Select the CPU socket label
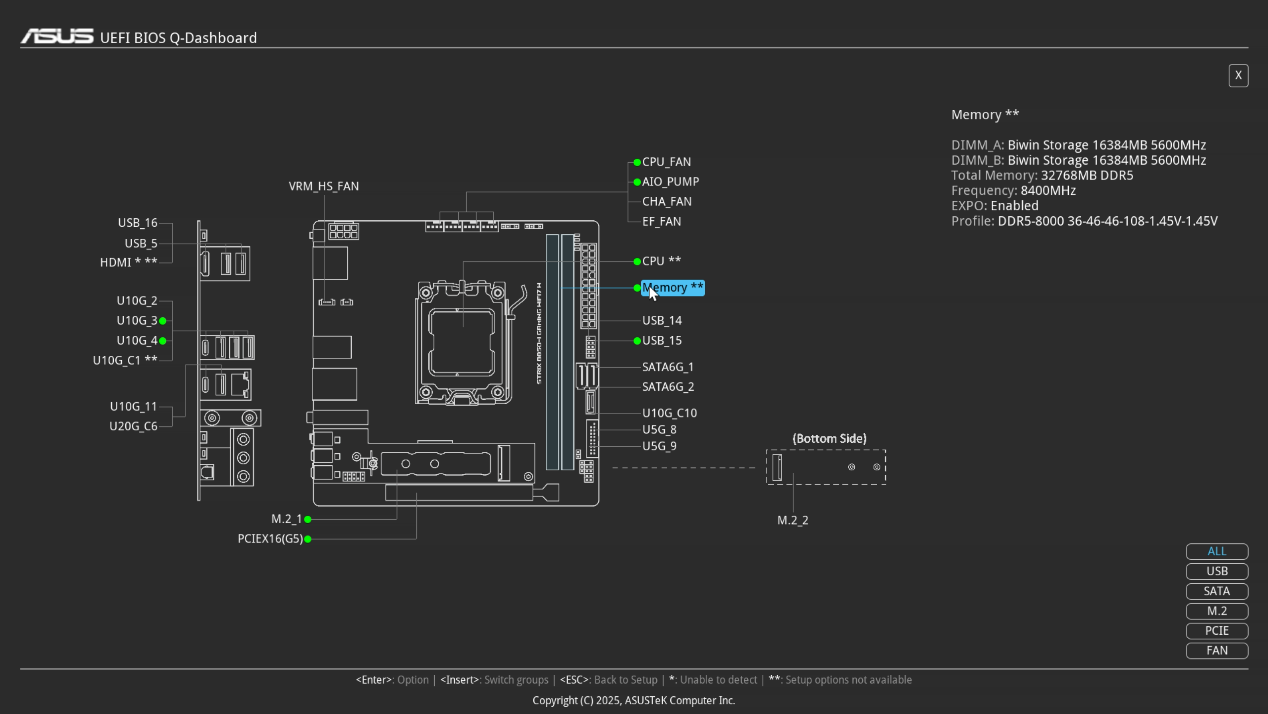This screenshot has width=1268, height=714. point(661,261)
